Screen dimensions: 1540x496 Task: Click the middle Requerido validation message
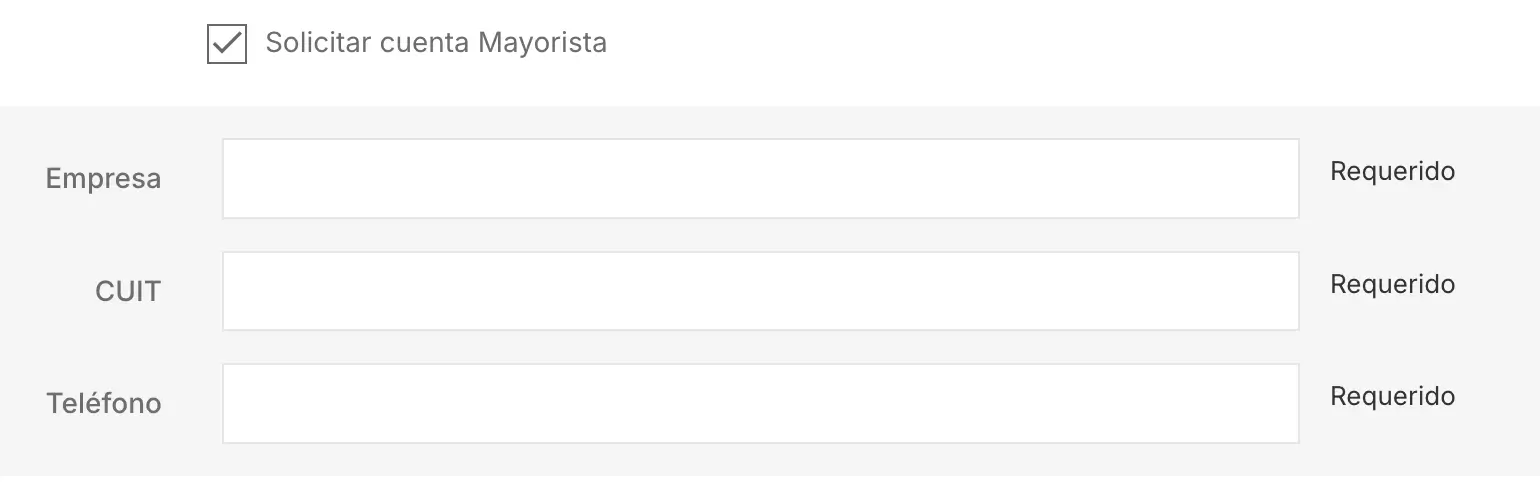coord(1392,285)
